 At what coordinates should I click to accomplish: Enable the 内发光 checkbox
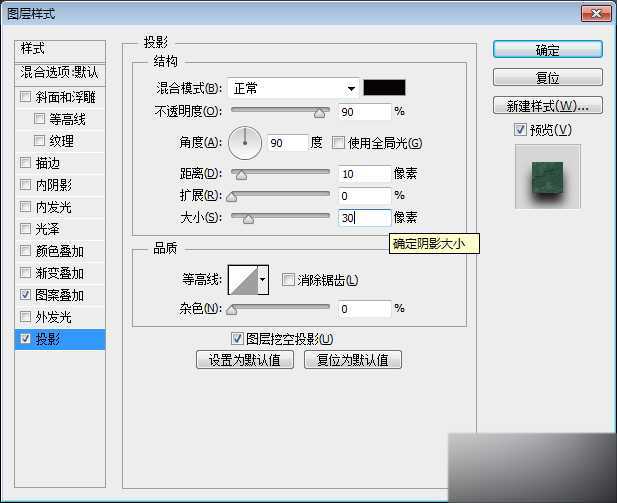coord(25,207)
